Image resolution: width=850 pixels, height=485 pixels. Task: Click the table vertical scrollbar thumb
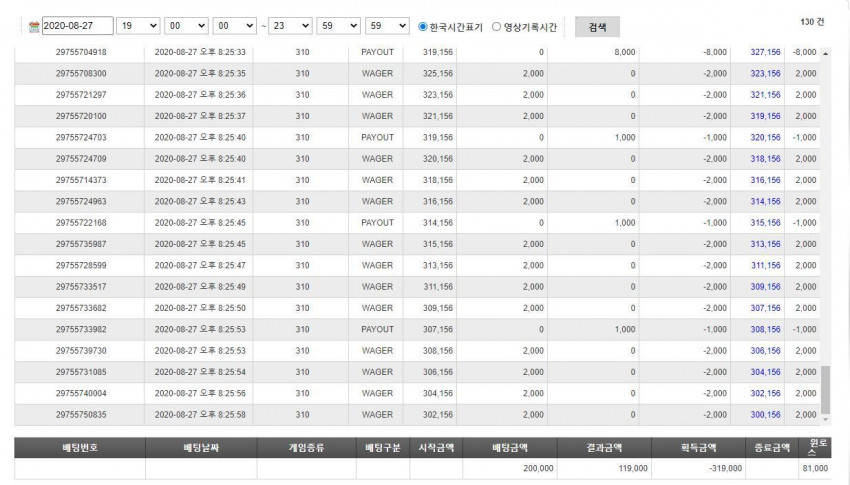[825, 390]
